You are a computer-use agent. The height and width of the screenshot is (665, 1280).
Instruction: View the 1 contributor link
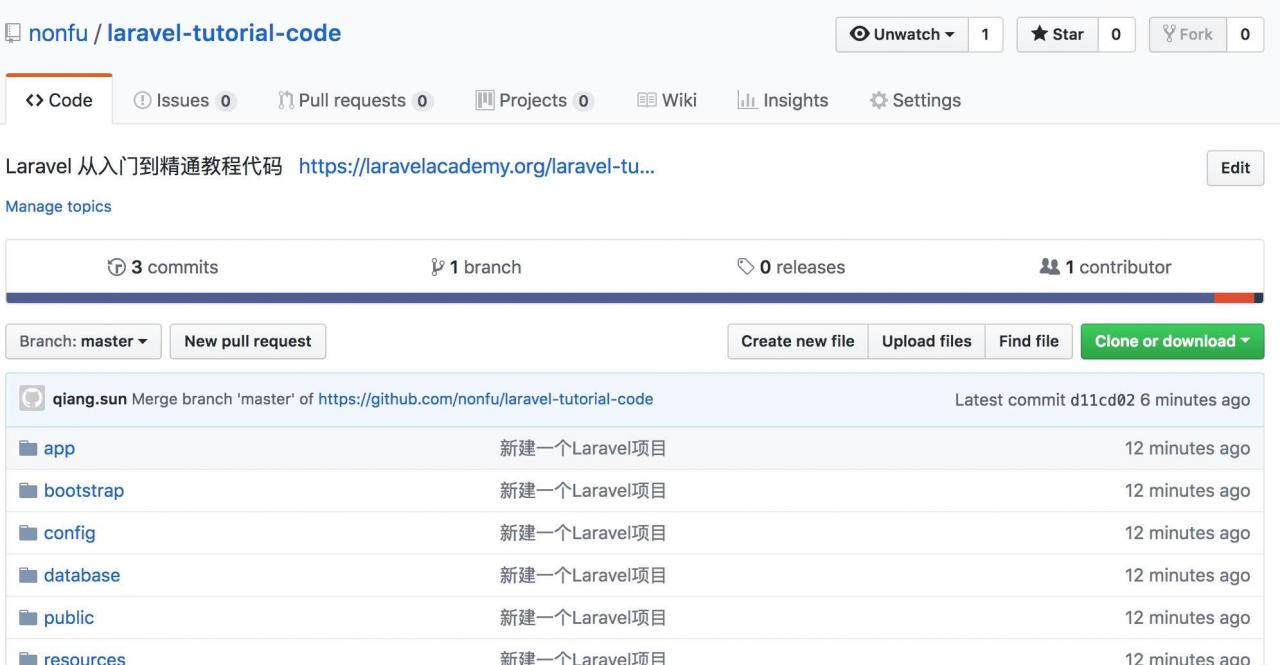tap(1106, 267)
